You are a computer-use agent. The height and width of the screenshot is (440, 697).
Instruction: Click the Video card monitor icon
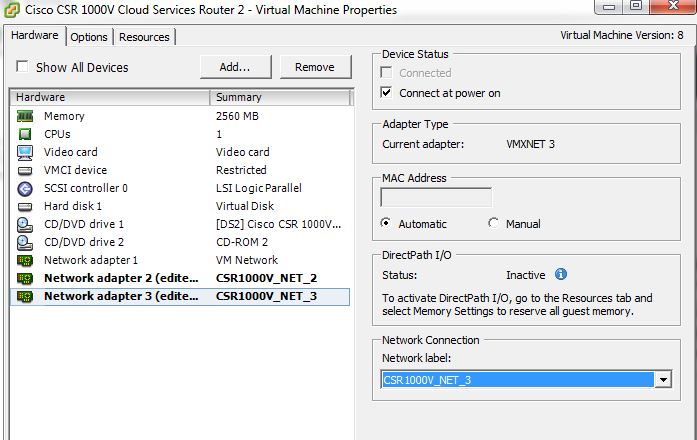[x=25, y=152]
